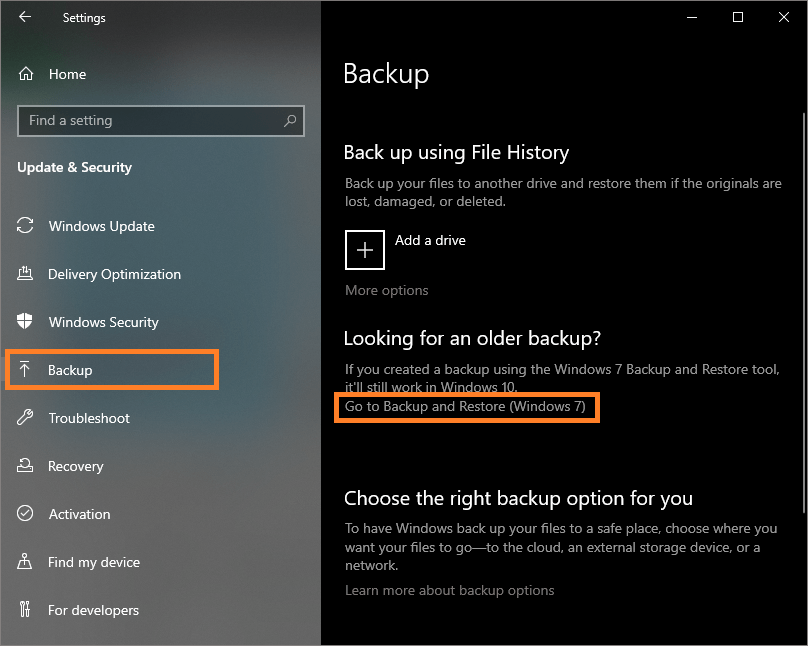Click the For developers tools icon
Viewport: 808px width, 646px height.
coord(25,609)
